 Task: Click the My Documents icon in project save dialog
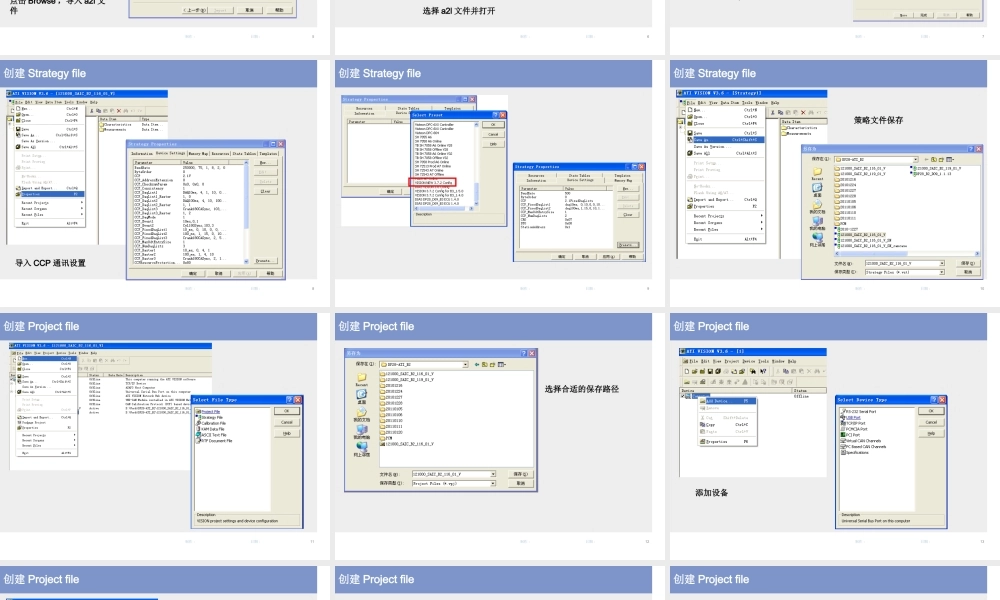click(361, 415)
